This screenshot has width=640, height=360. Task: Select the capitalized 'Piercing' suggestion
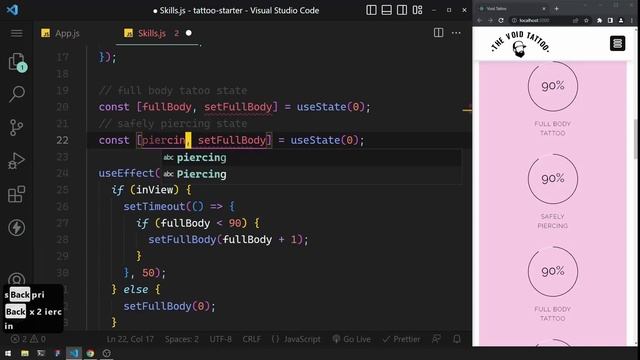[312, 174]
